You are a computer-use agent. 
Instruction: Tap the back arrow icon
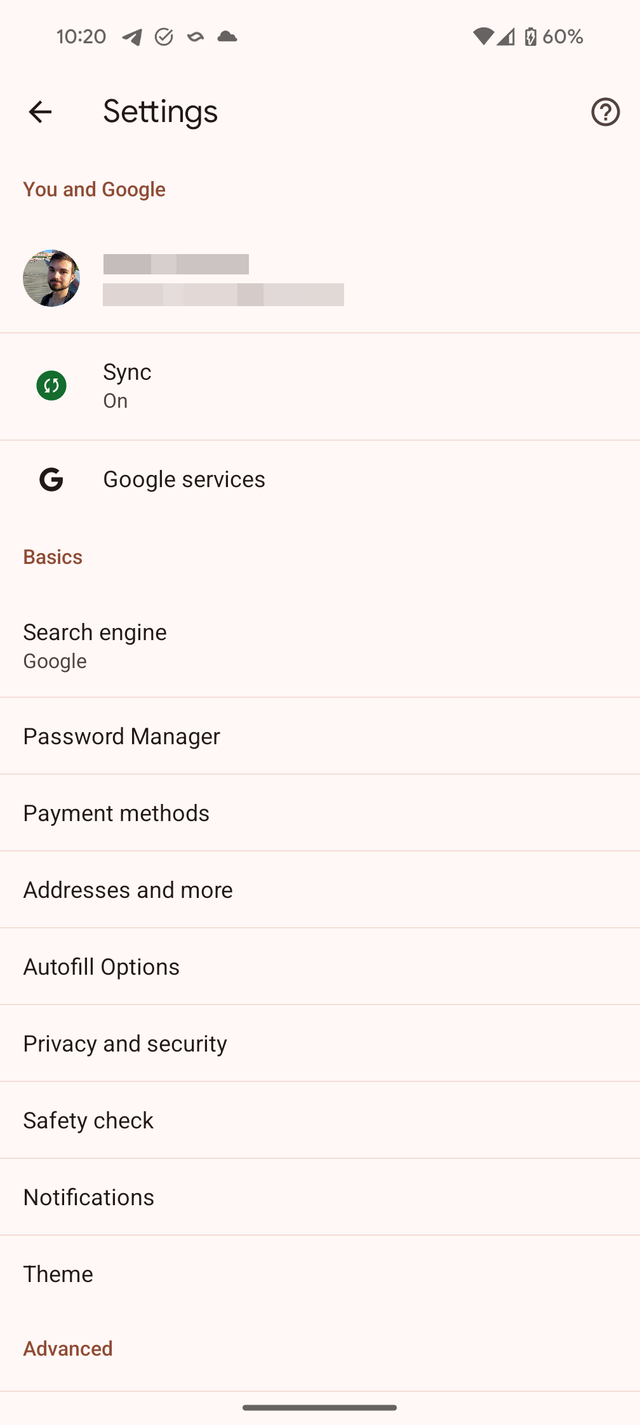[x=40, y=112]
